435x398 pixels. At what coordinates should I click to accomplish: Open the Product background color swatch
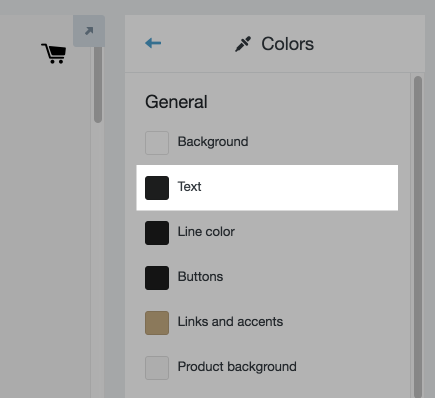tap(157, 368)
